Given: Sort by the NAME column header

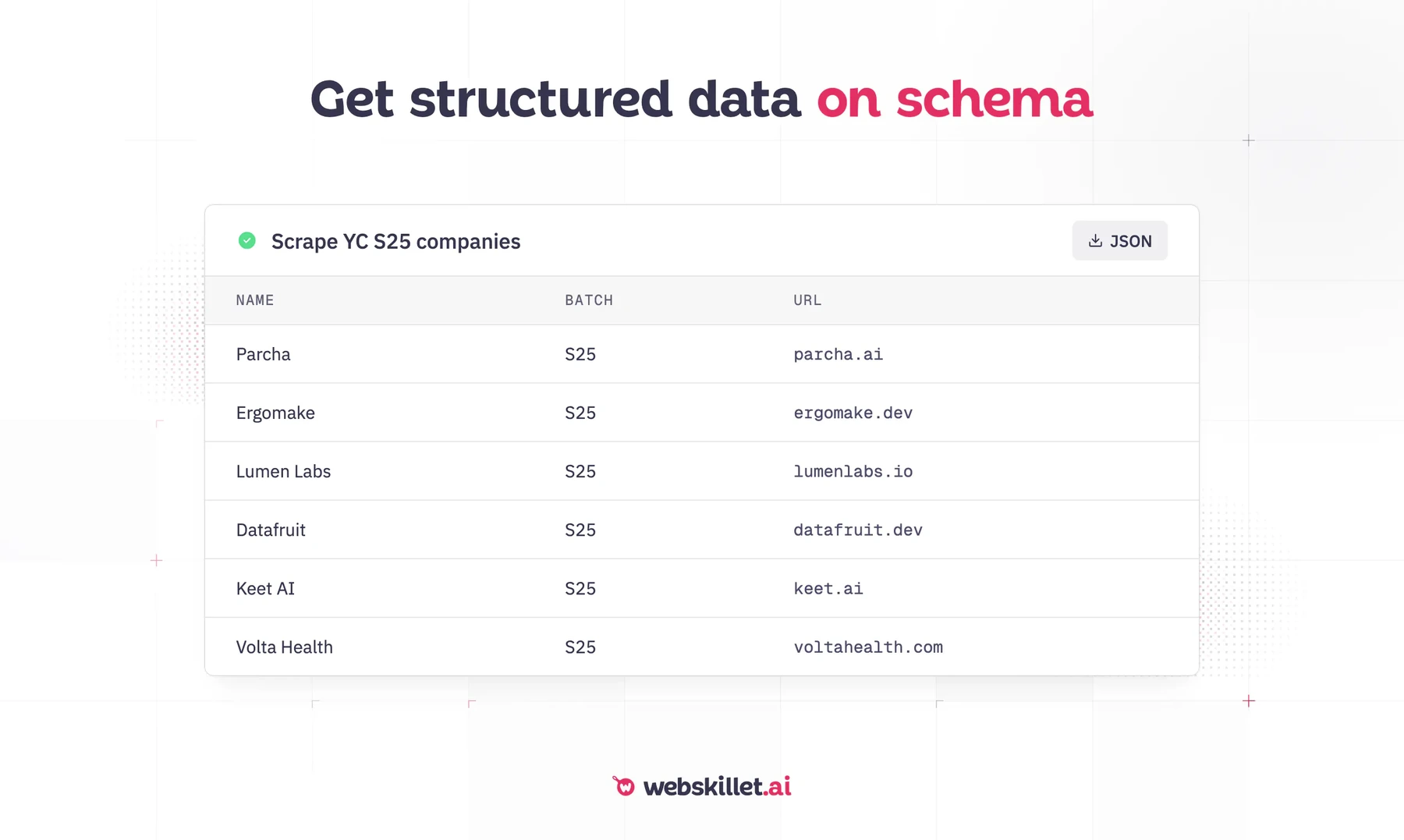Looking at the screenshot, I should pos(255,300).
